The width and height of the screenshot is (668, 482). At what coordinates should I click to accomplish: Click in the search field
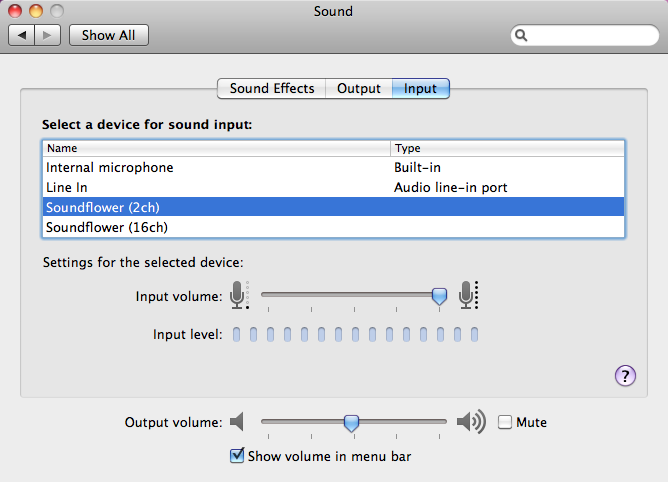point(584,35)
